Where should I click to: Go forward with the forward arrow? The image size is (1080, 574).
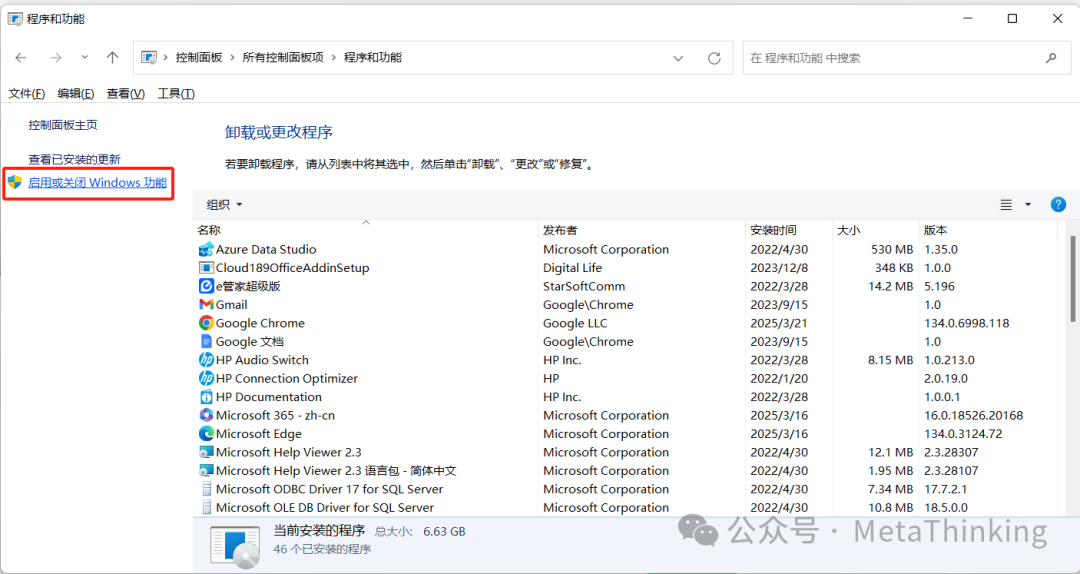tap(56, 58)
